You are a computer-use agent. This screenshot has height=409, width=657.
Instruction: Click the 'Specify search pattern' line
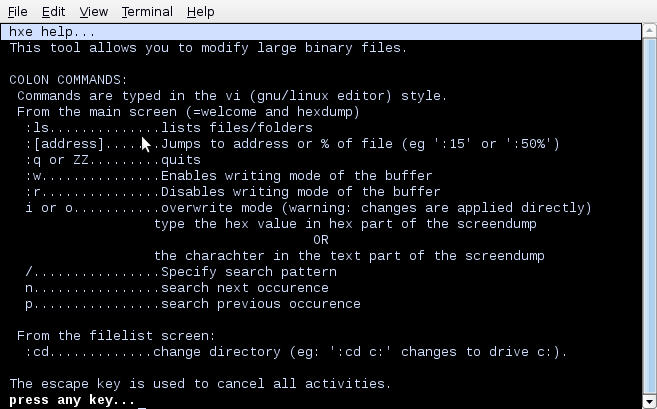point(181,272)
